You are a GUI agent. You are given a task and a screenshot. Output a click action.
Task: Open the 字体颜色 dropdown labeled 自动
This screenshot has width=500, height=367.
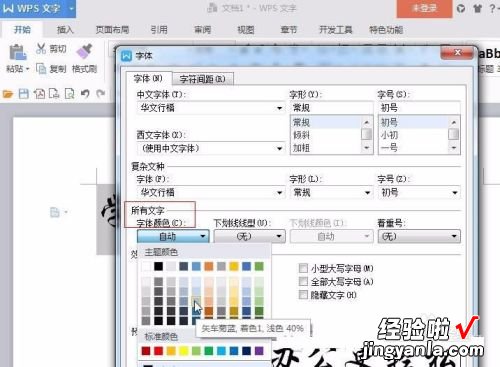[x=173, y=236]
